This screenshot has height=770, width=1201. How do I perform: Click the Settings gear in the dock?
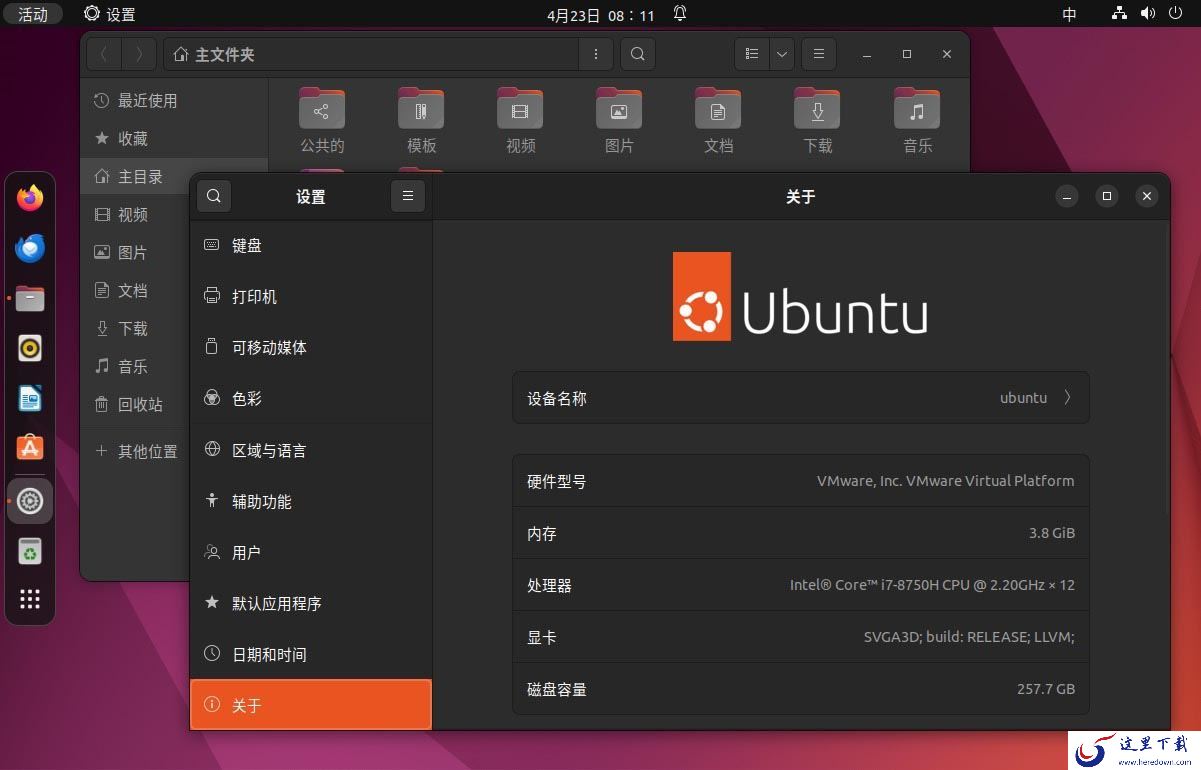pos(30,501)
